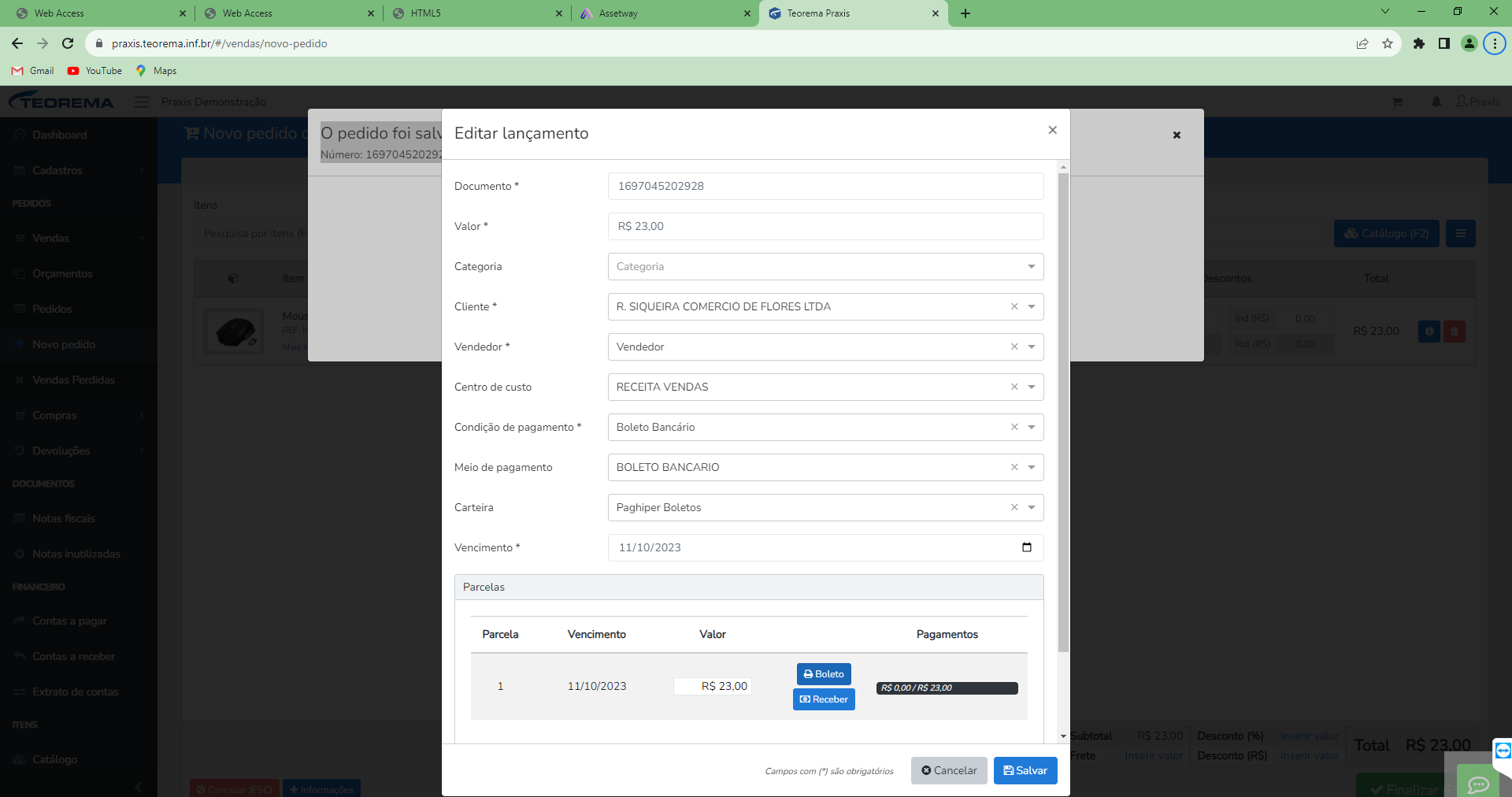This screenshot has height=797, width=1512.
Task: Open the Praxis user menu
Action: [1478, 102]
